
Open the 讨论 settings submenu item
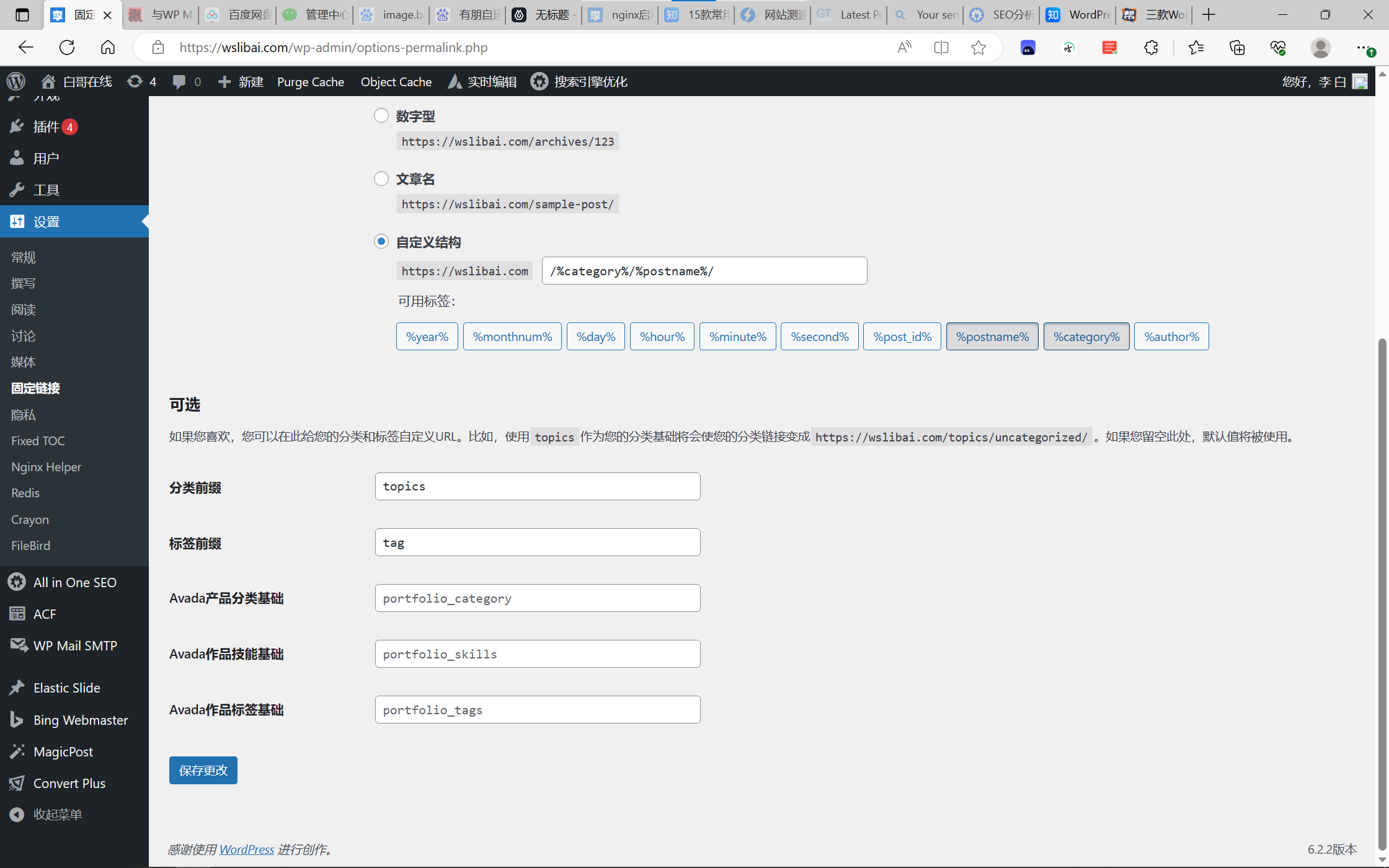pos(24,335)
